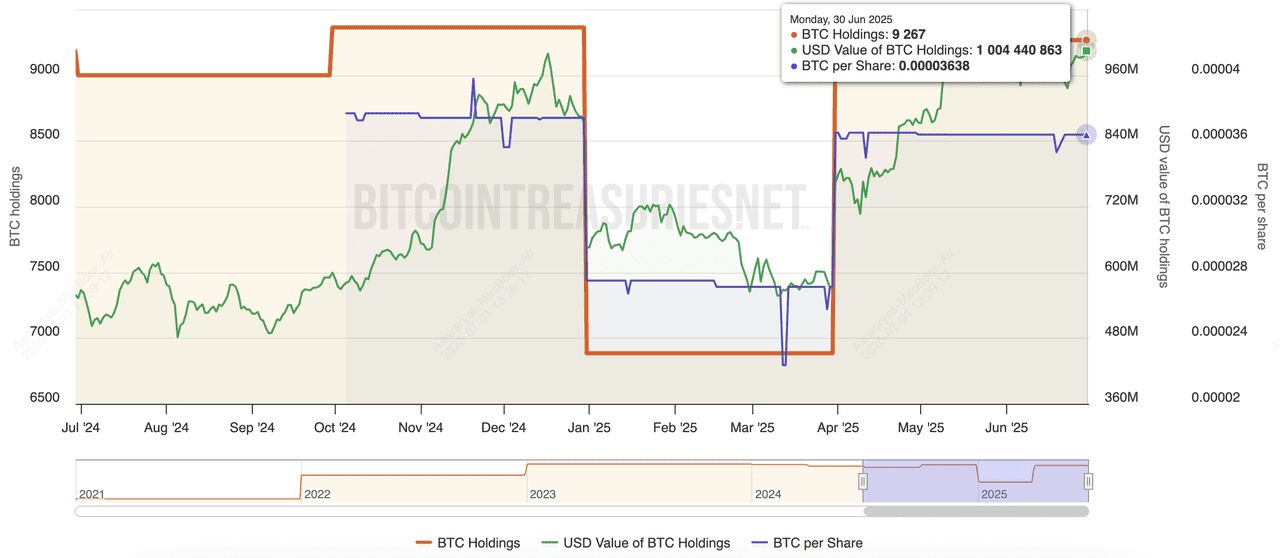This screenshot has width=1280, height=558.
Task: Grab the left navigator range handle
Action: 863,482
